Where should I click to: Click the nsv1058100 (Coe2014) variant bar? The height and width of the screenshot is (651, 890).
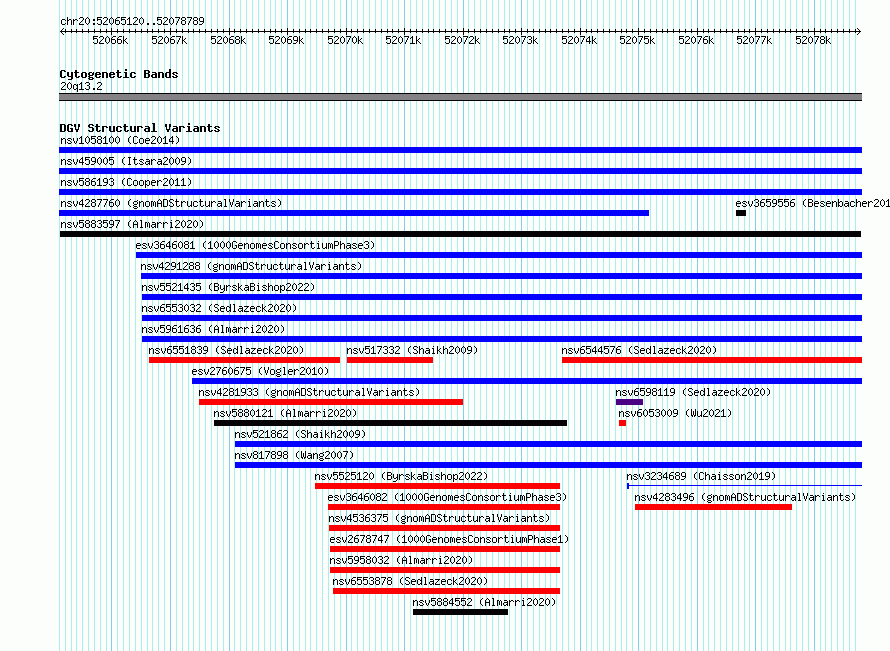[x=460, y=150]
